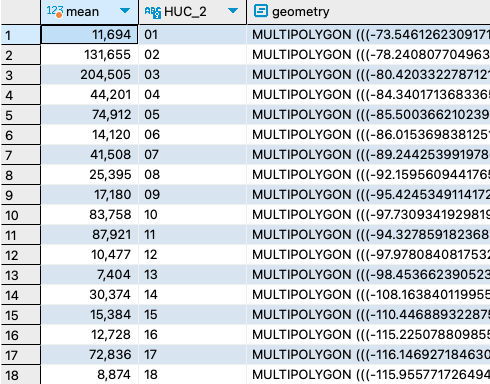Click the HUC_2 cell 07
This screenshot has width=490, height=384.
click(x=192, y=155)
